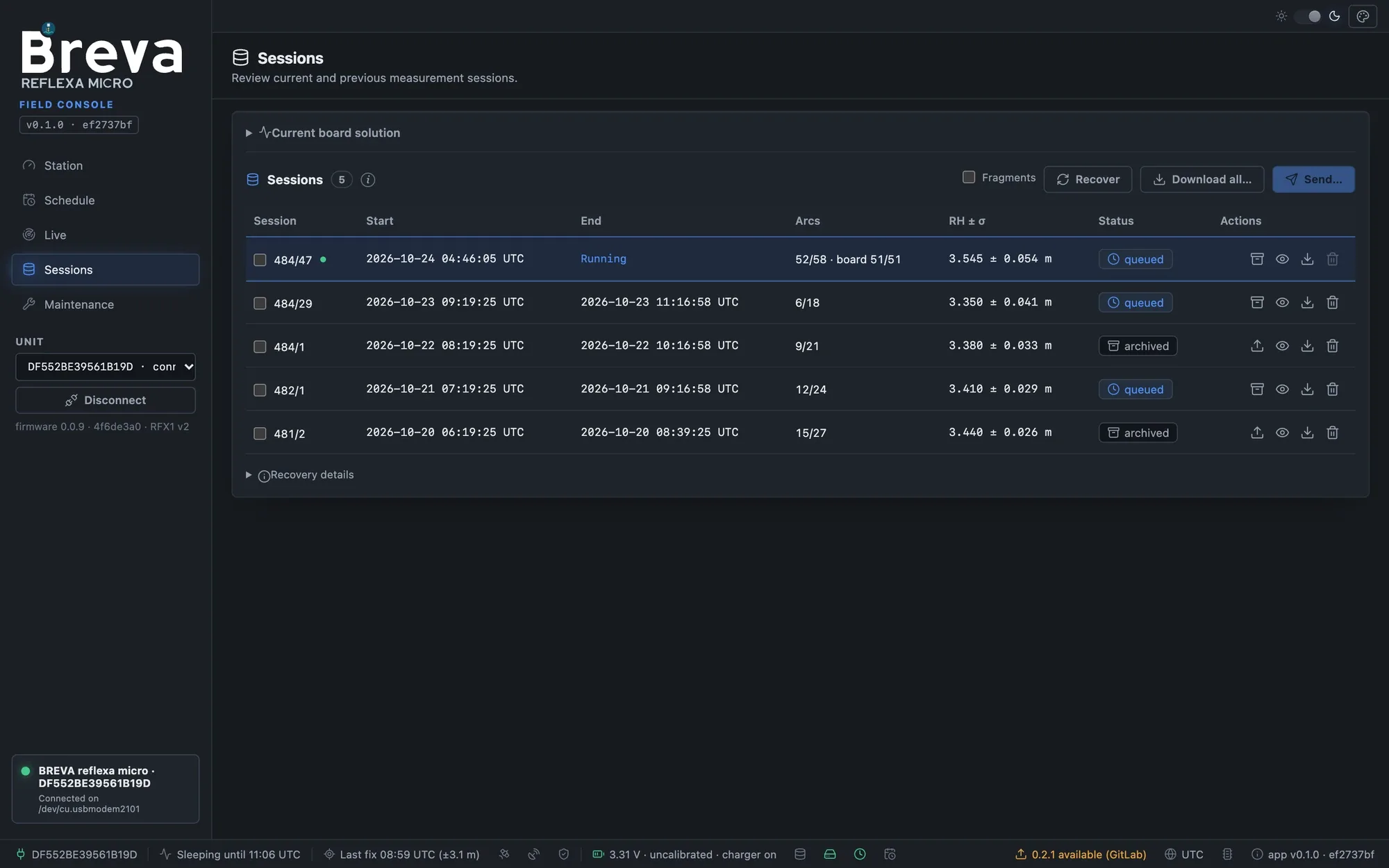This screenshot has width=1389, height=868.
Task: Archive session 484/47 using its archive icon
Action: pos(1257,259)
